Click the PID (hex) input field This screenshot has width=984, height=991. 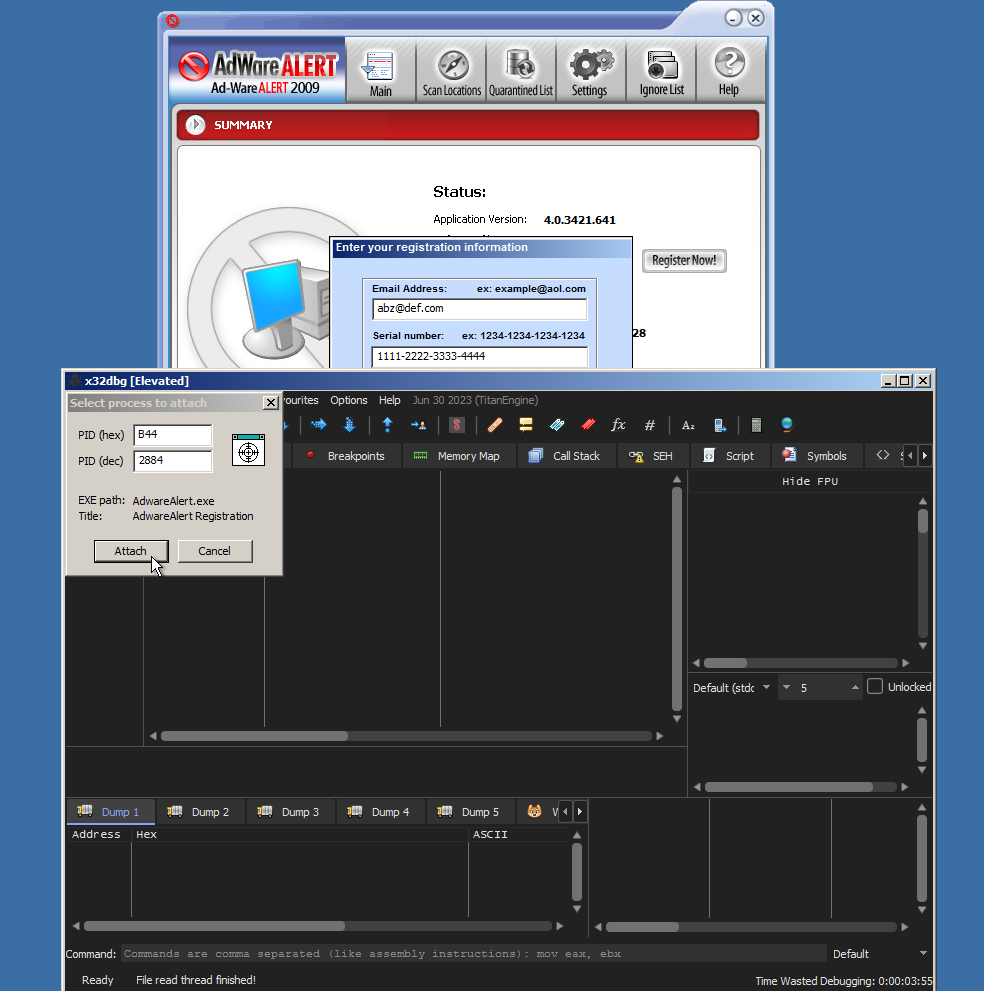(173, 435)
